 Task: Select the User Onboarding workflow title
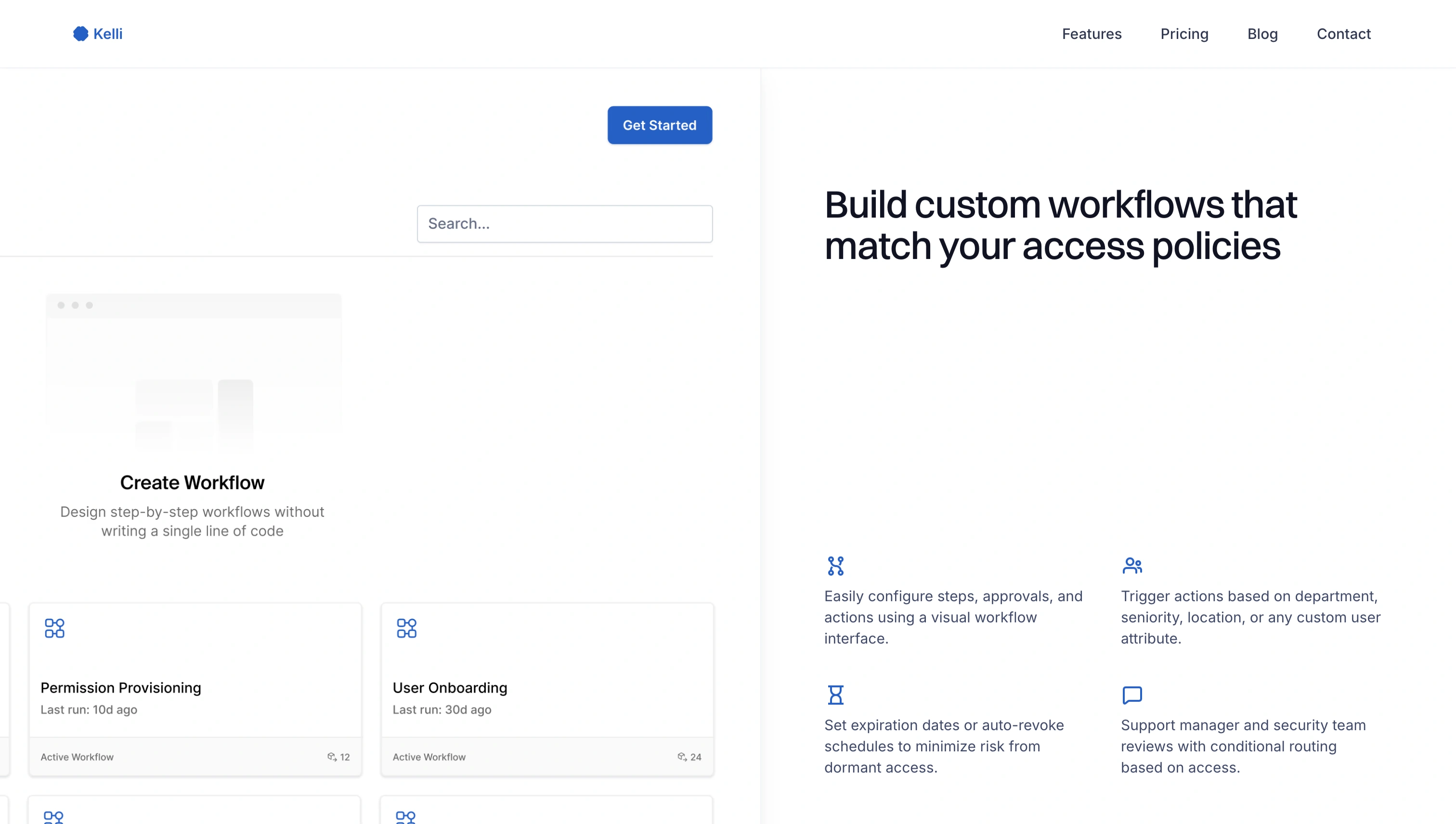coord(450,688)
